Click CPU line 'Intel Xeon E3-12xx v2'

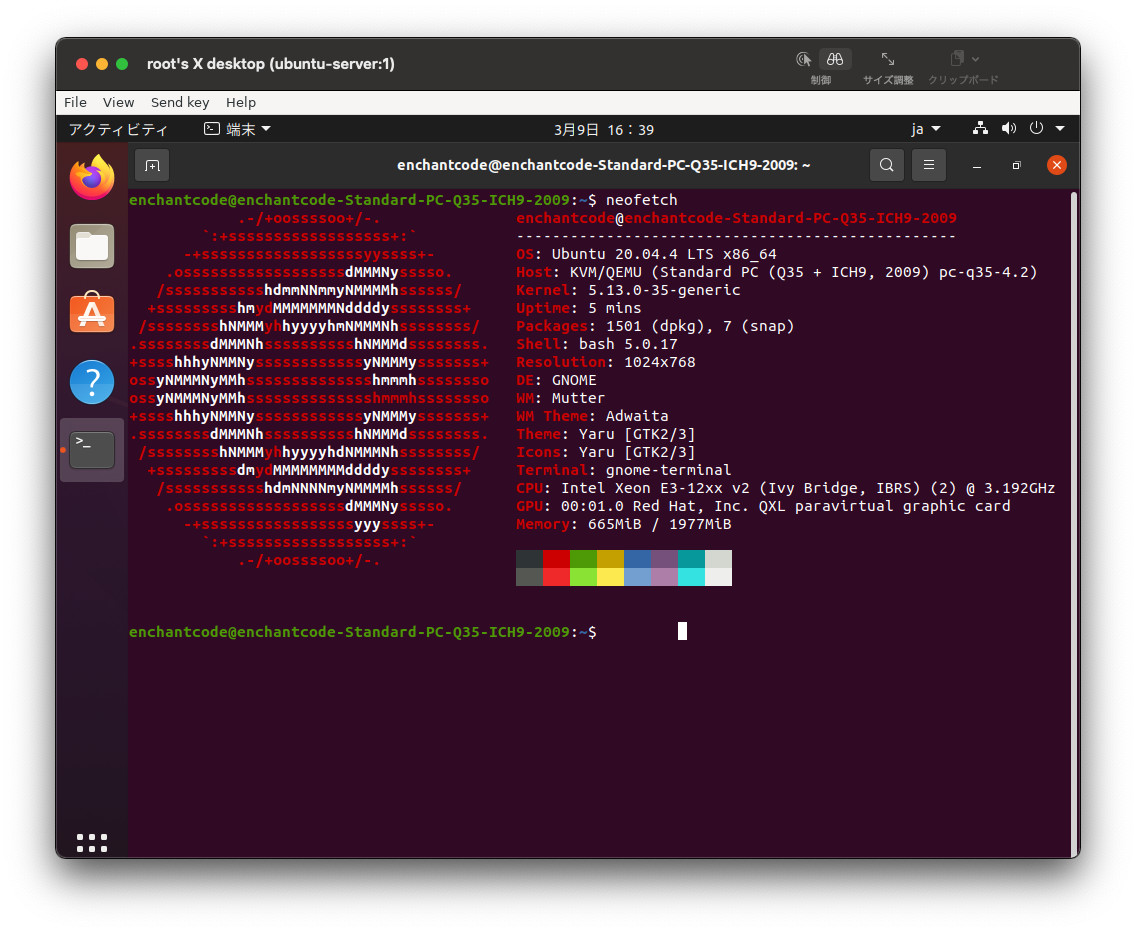[656, 488]
